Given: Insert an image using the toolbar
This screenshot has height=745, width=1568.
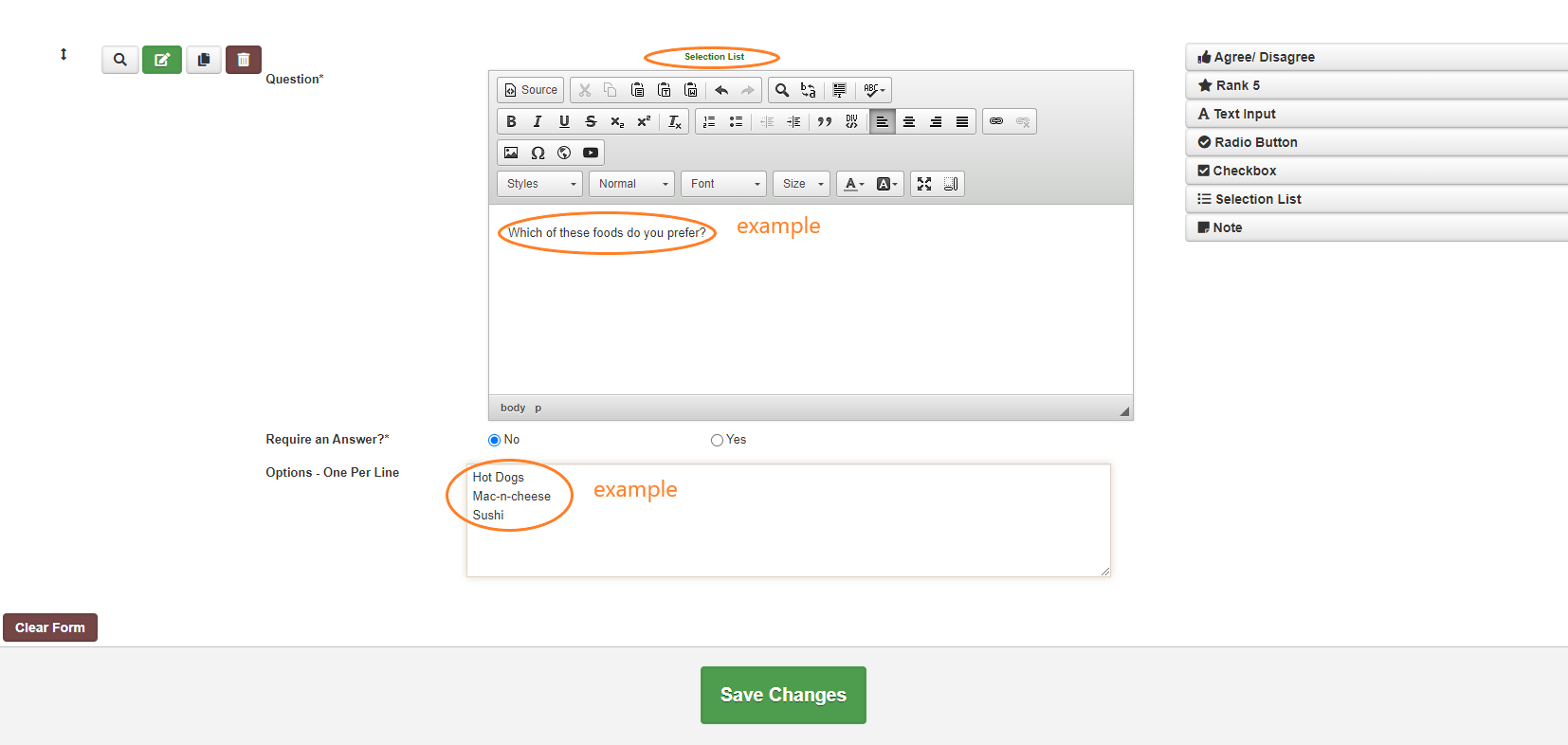Looking at the screenshot, I should tap(511, 153).
